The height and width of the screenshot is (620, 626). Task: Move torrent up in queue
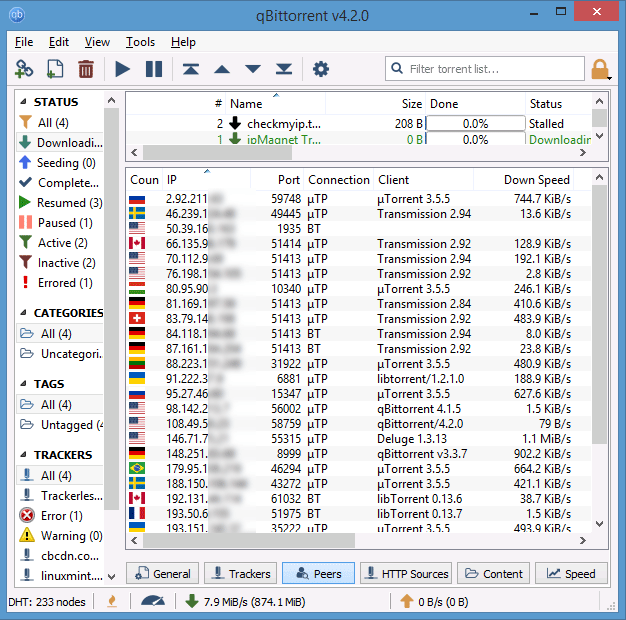pyautogui.click(x=222, y=69)
